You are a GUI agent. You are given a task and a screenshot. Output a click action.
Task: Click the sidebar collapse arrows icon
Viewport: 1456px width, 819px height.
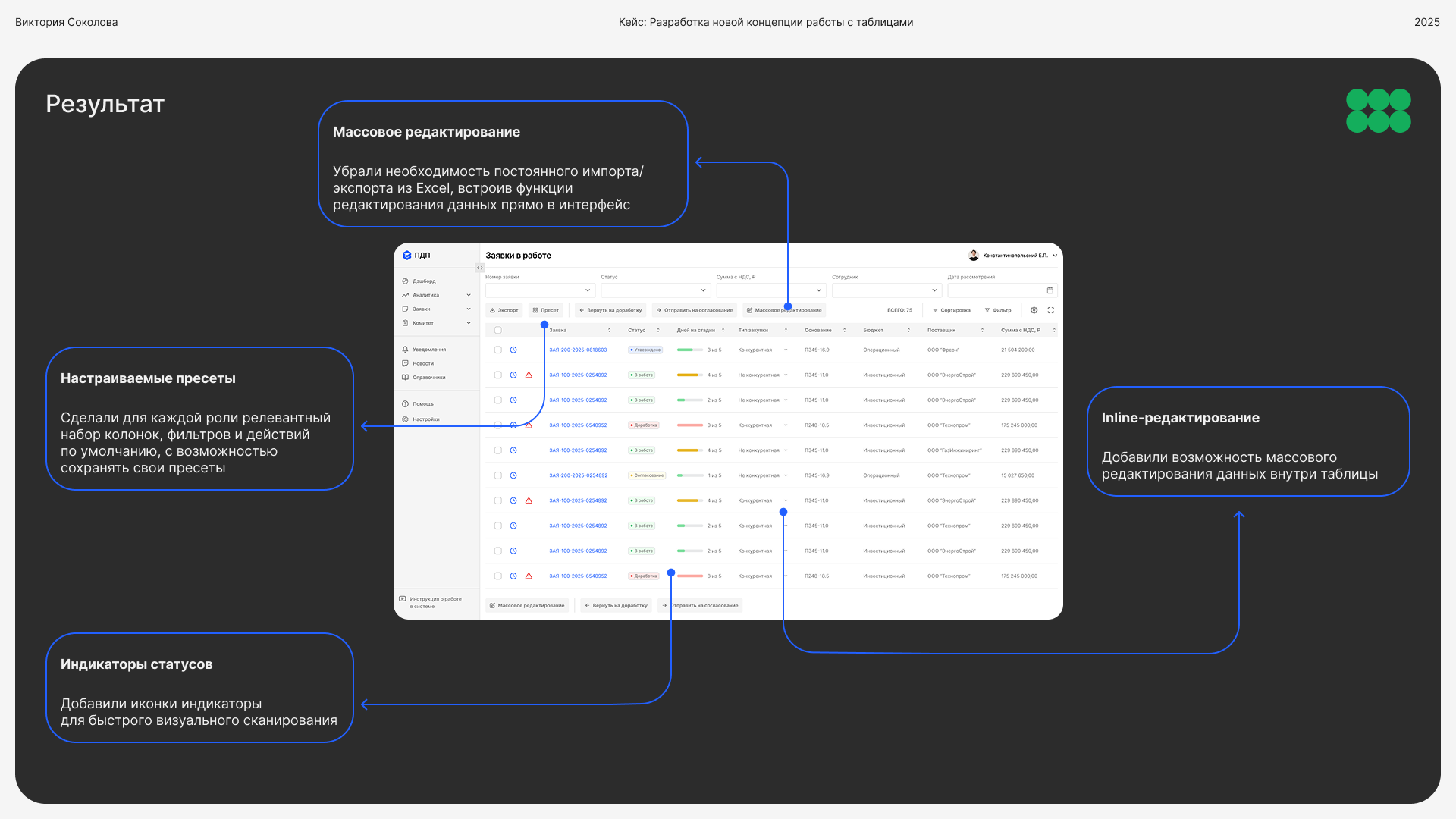click(x=479, y=268)
